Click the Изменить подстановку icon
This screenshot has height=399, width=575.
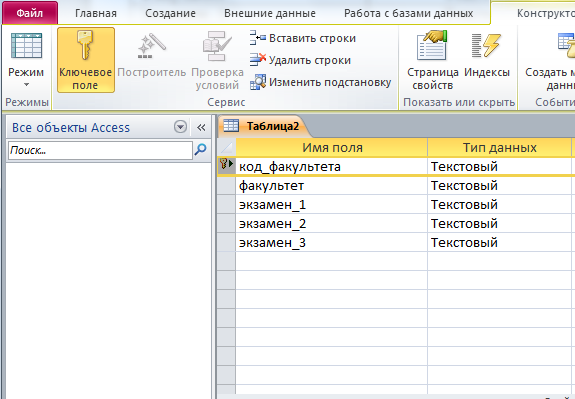pos(258,82)
